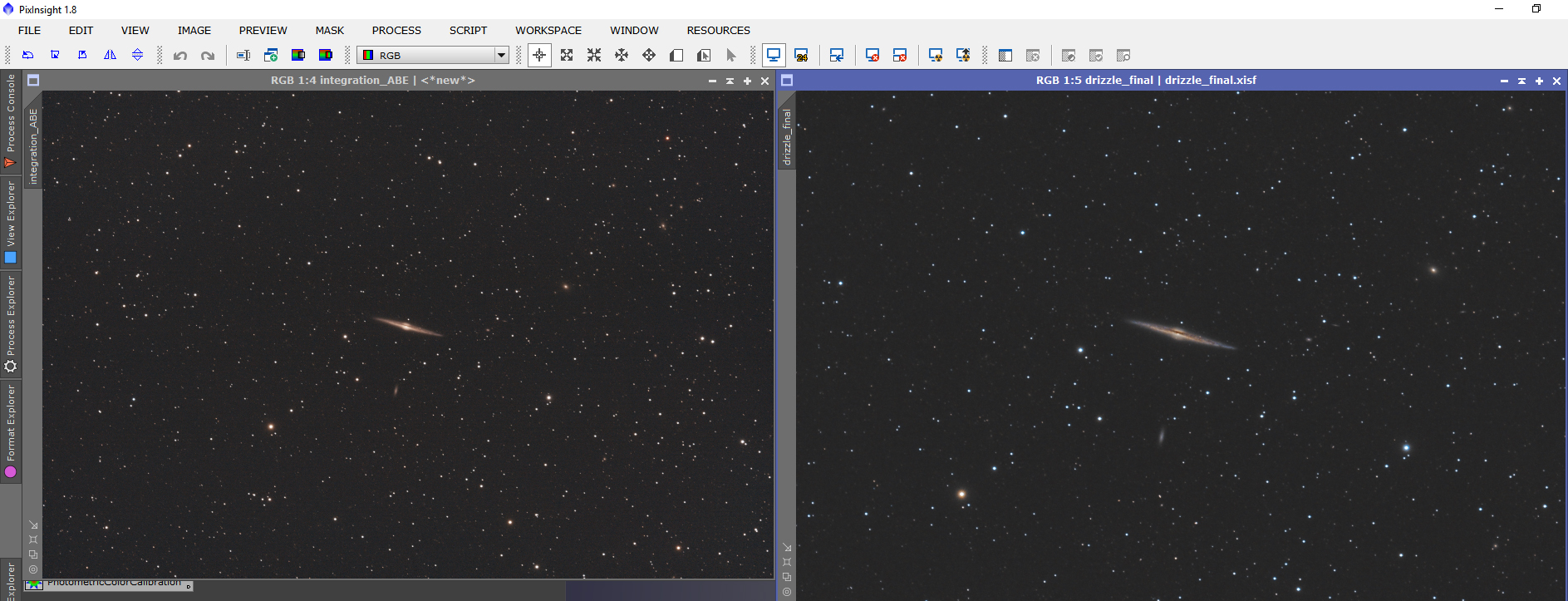1568x601 pixels.
Task: Open the Format Explorer side tab
Action: (11, 431)
